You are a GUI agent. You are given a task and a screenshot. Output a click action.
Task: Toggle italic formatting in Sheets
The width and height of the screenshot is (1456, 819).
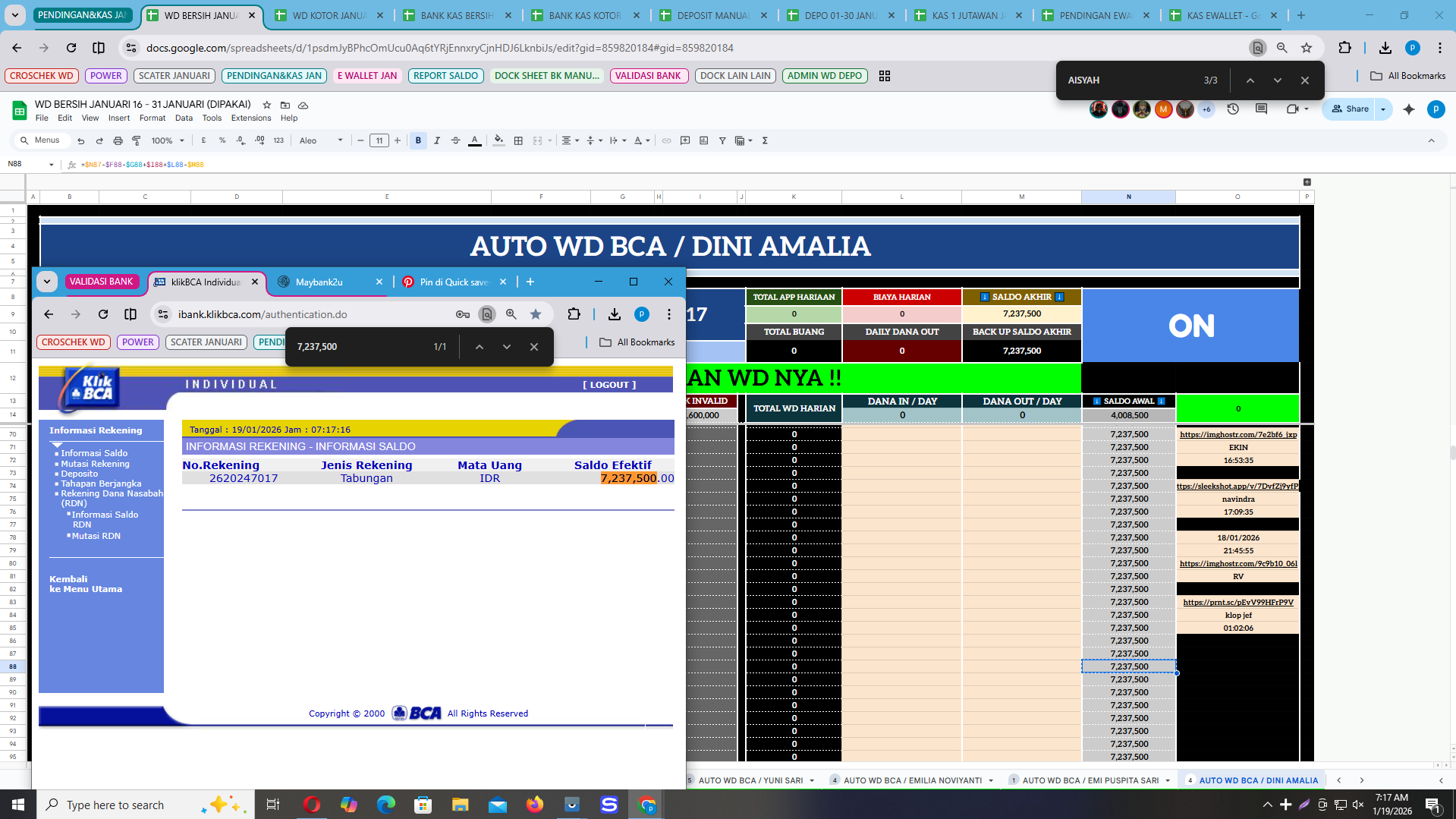coord(437,140)
